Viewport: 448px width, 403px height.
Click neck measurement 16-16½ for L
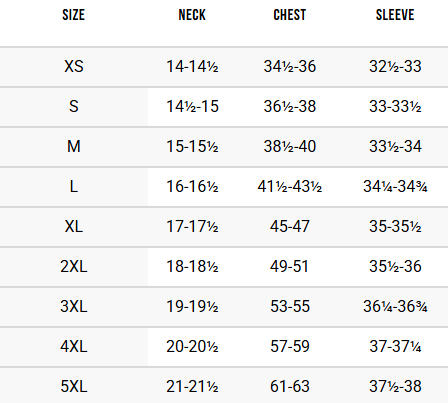pos(192,186)
